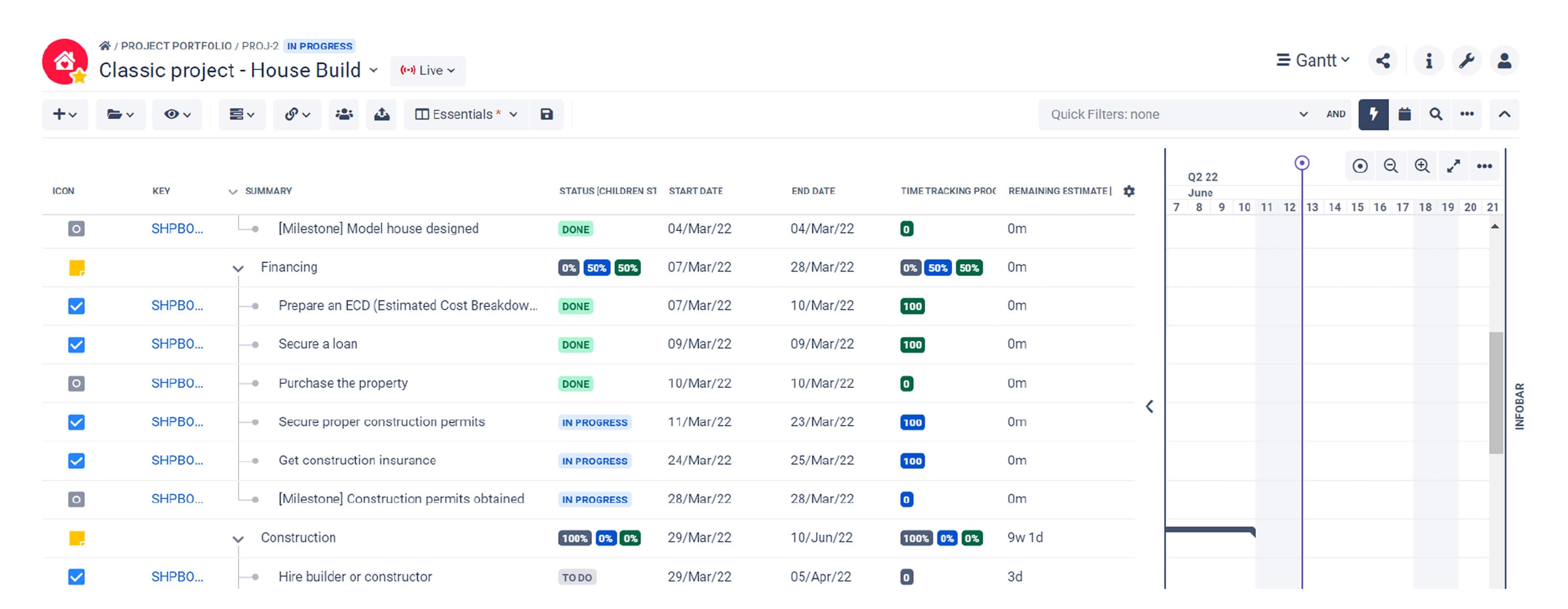Open the Gantt view menu
The image size is (1568, 609).
[1313, 60]
